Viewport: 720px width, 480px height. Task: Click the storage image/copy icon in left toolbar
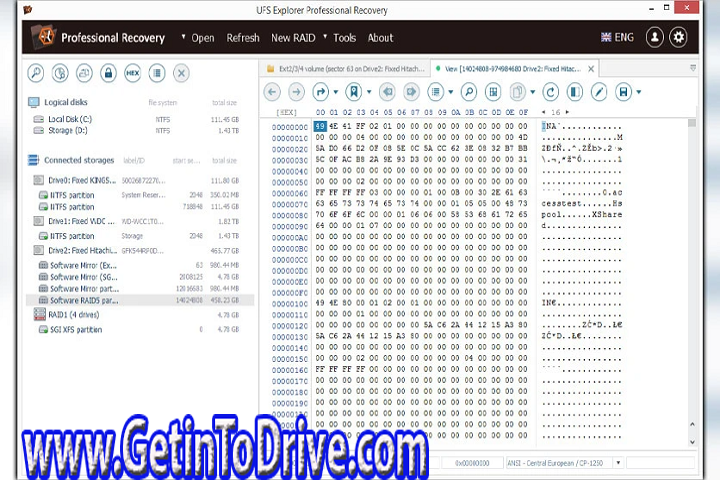coord(84,73)
